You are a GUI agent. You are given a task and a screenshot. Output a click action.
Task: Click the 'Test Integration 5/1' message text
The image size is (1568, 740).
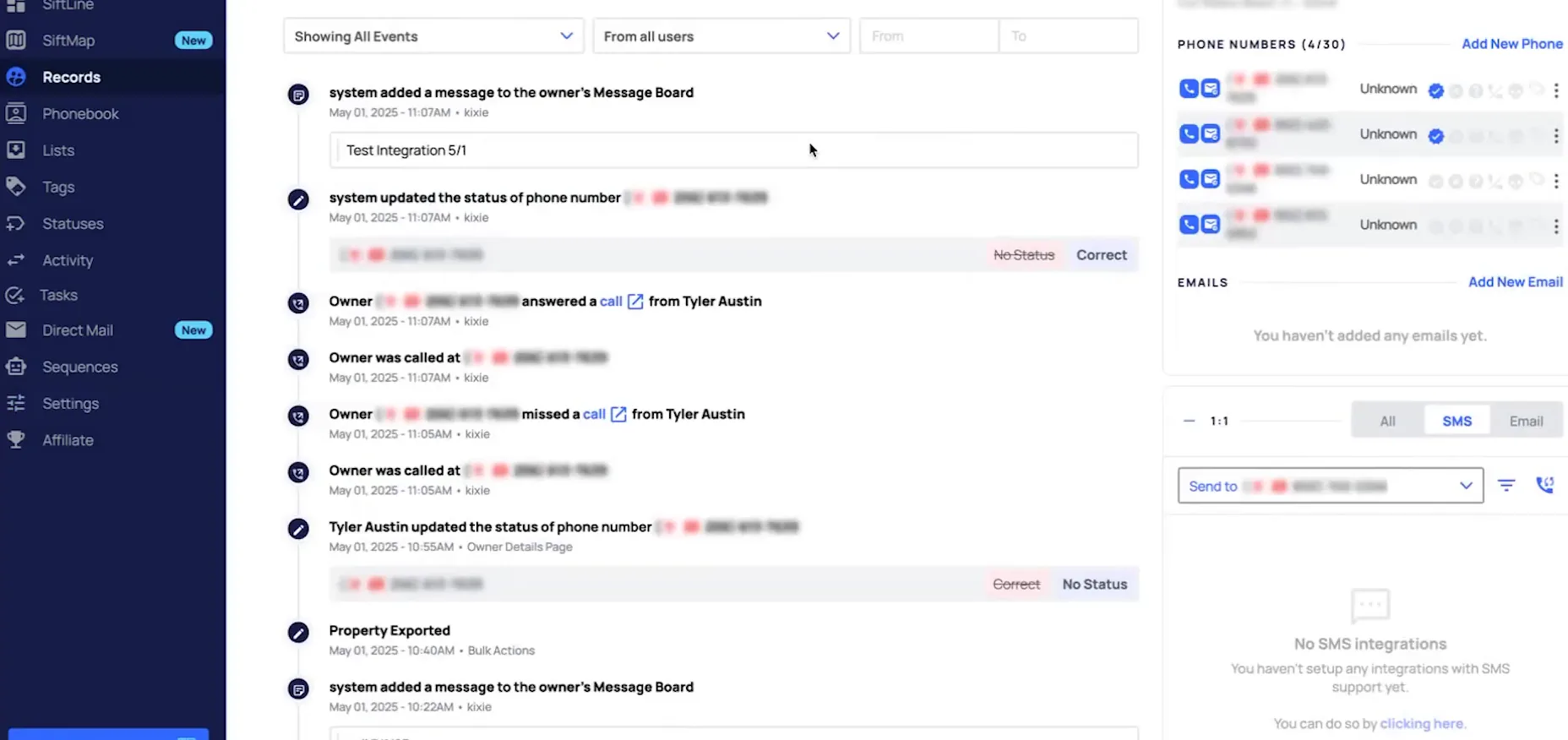click(x=406, y=150)
